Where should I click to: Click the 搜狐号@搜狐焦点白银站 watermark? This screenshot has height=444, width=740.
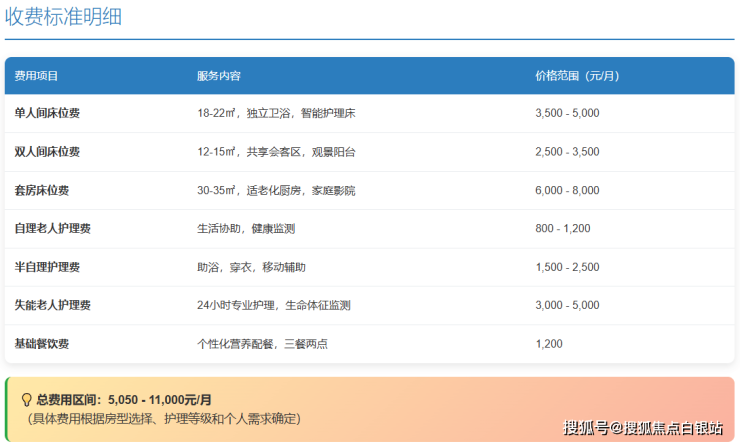coord(643,428)
